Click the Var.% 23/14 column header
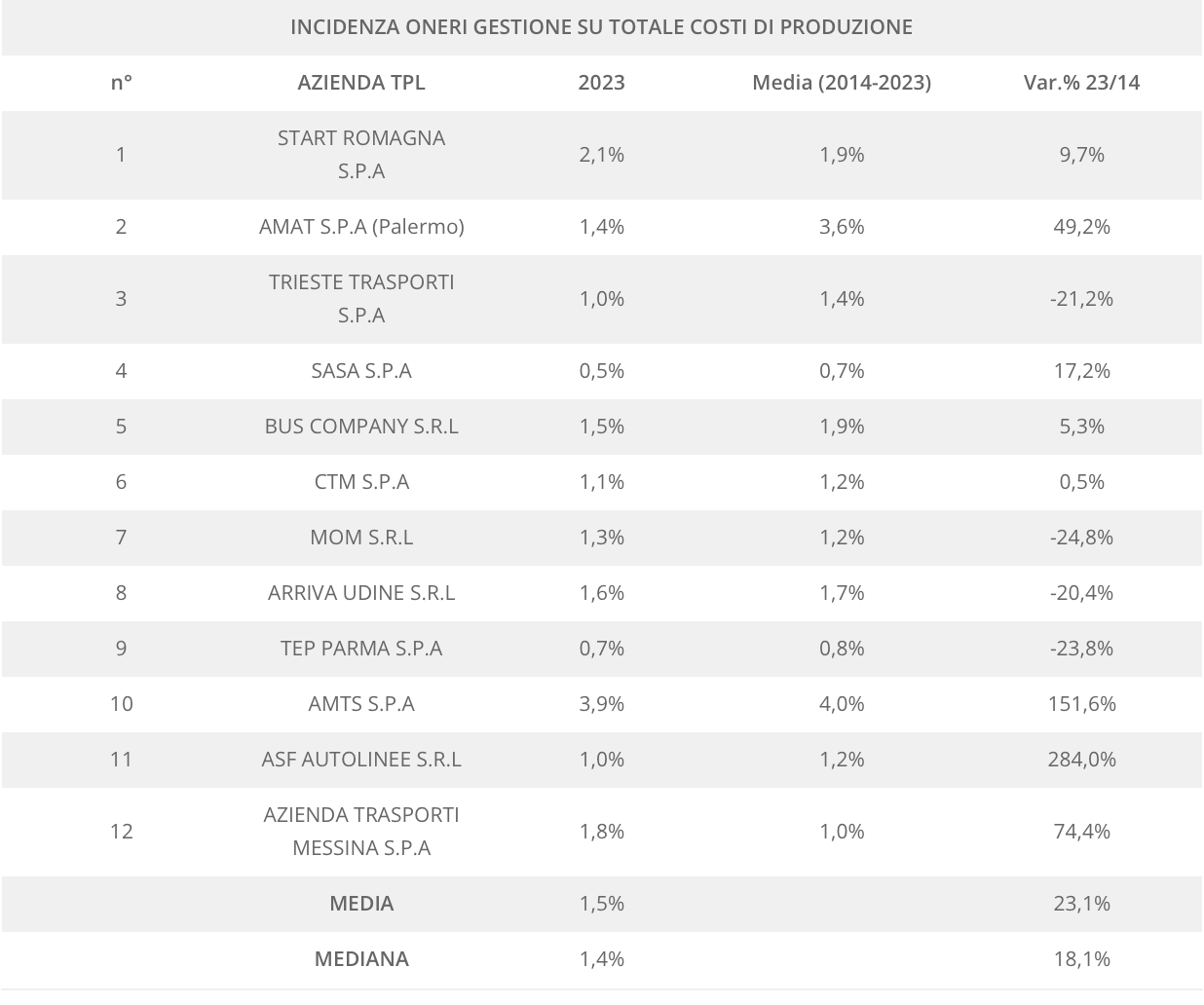The width and height of the screenshot is (1204, 1005). click(1081, 82)
